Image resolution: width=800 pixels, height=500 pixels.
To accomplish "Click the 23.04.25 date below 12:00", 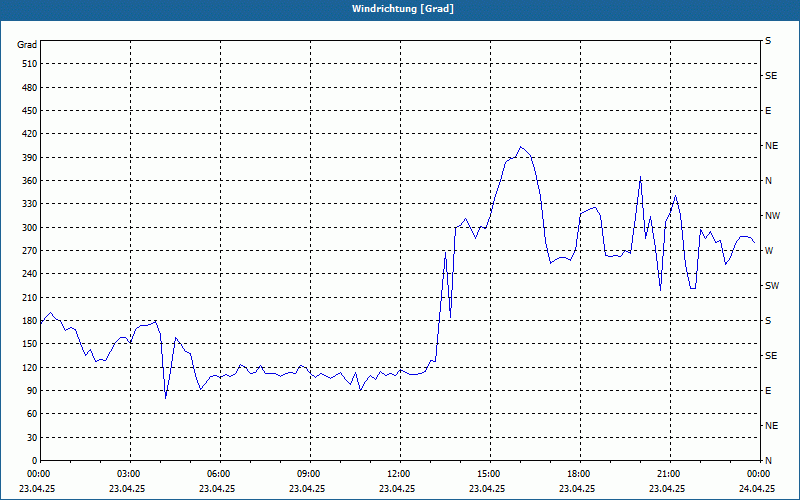I will point(396,488).
